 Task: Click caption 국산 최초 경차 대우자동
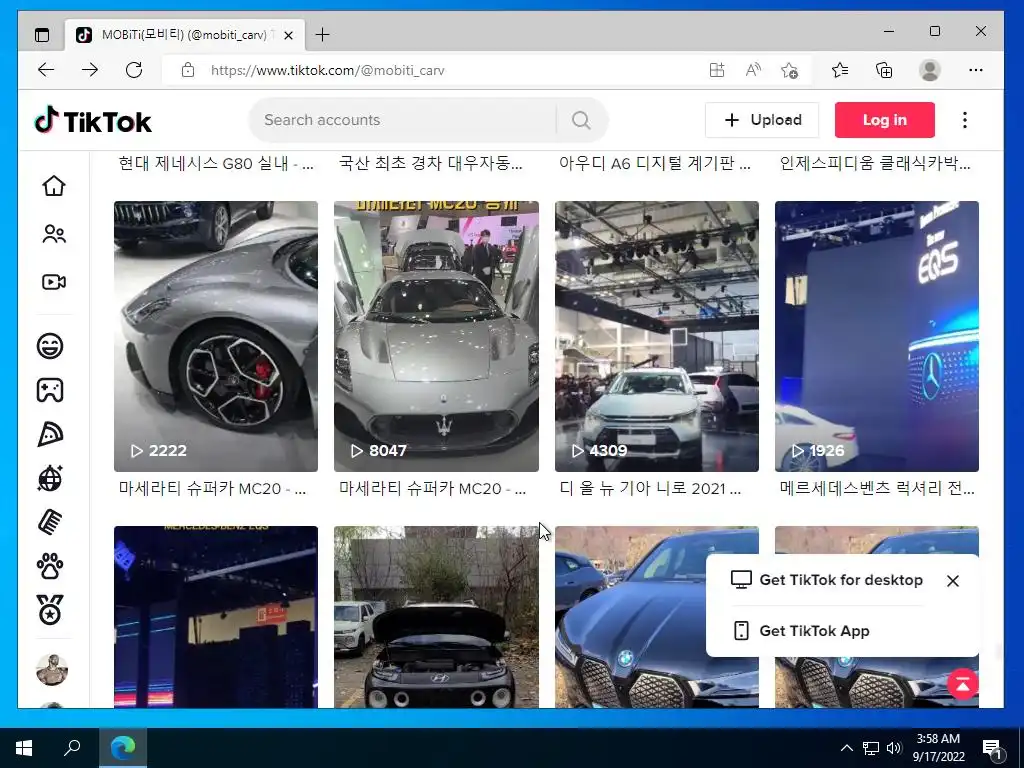coord(430,163)
